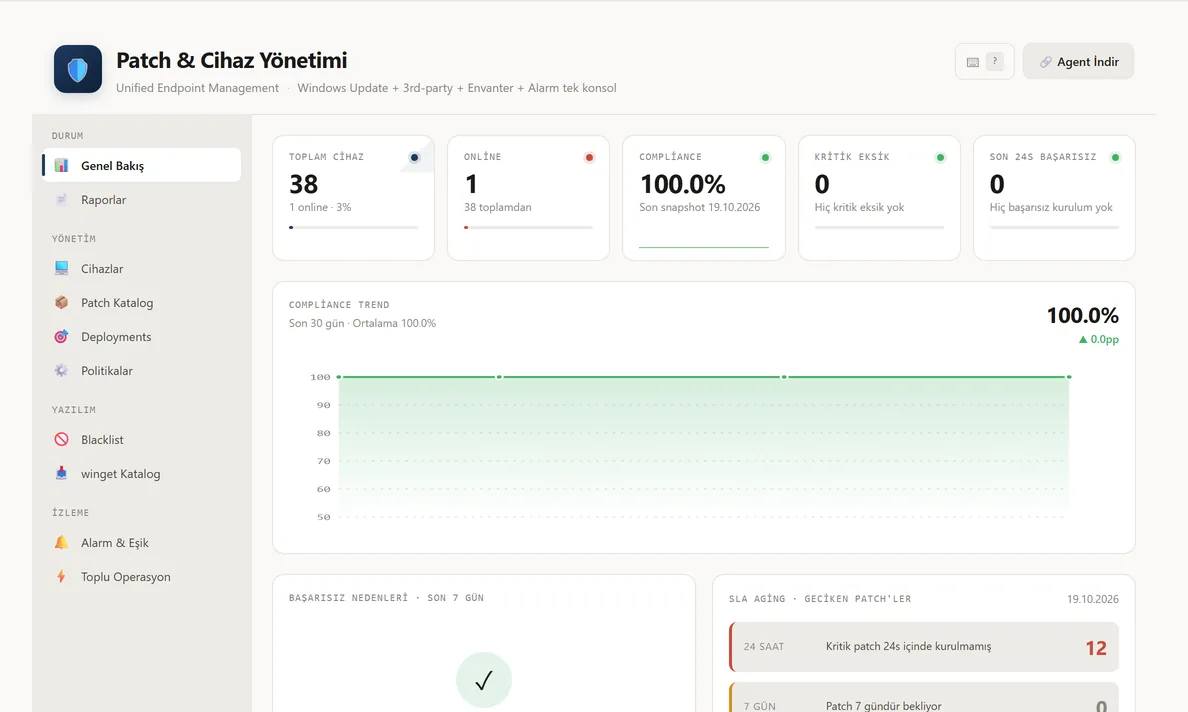Click Toplam Cihaz value 38
The image size is (1188, 712).
[304, 184]
